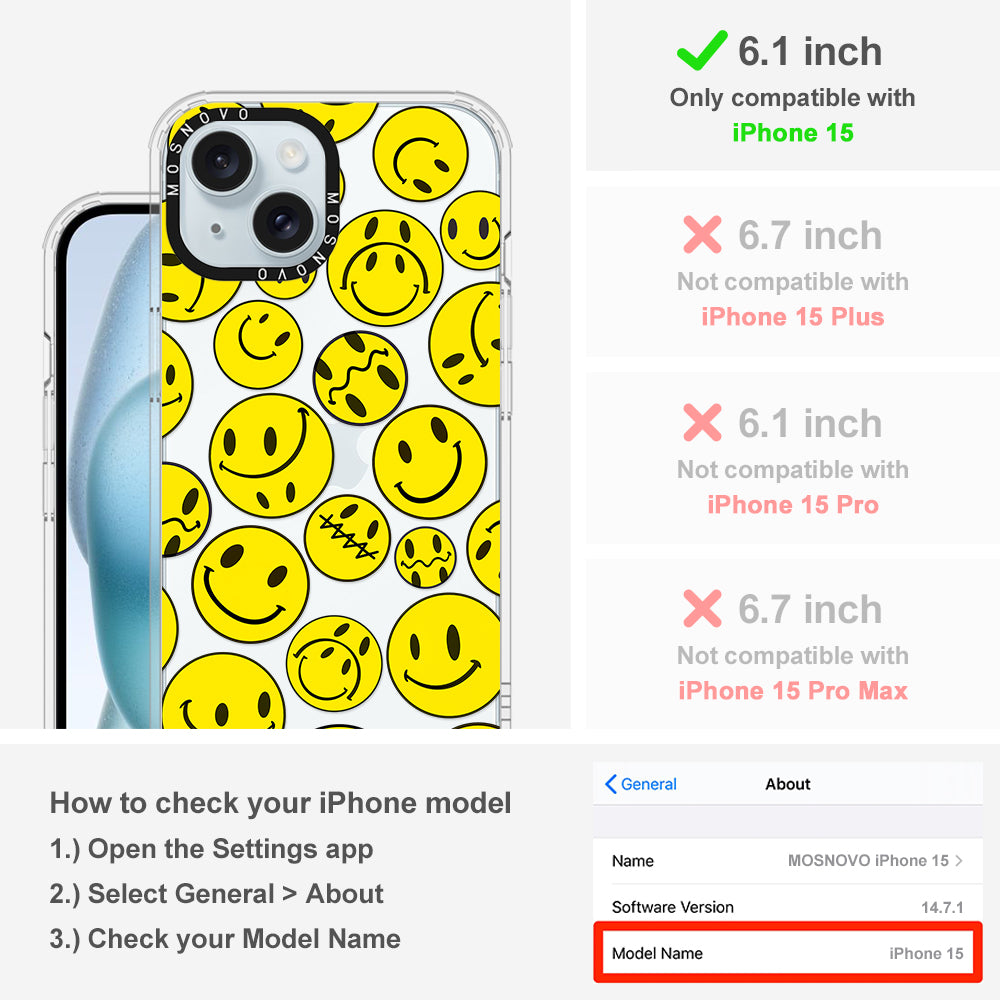Click the upper camera lens on the case
The width and height of the screenshot is (1000, 1000).
(x=222, y=159)
